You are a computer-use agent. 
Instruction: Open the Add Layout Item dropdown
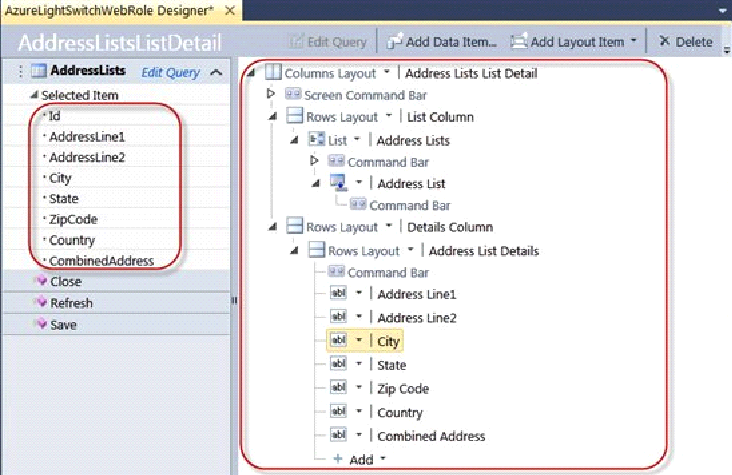coord(634,42)
